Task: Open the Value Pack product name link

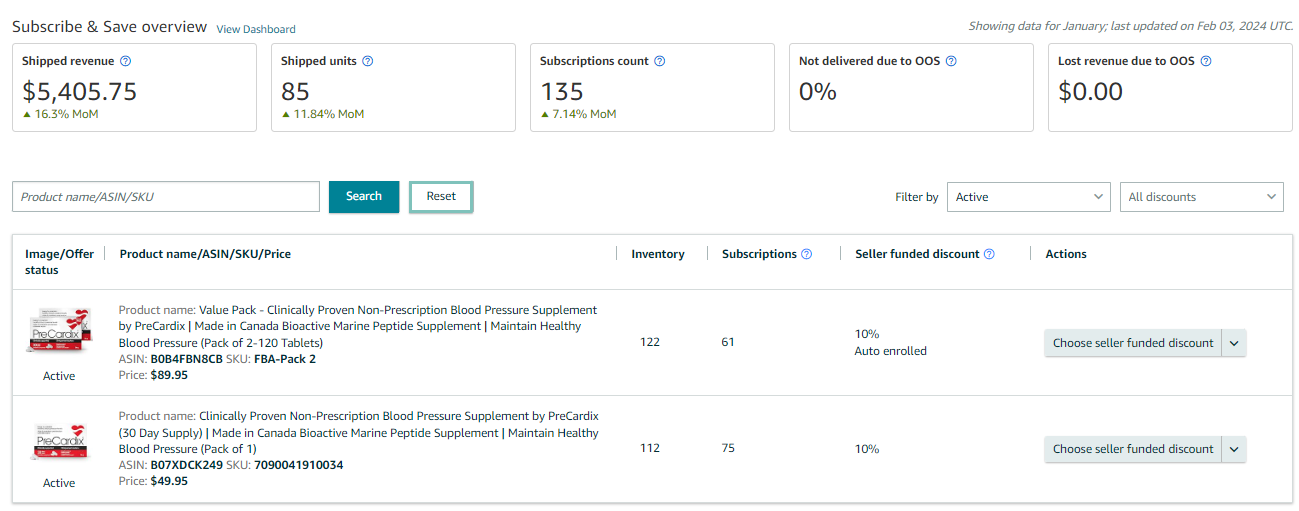Action: click(358, 326)
